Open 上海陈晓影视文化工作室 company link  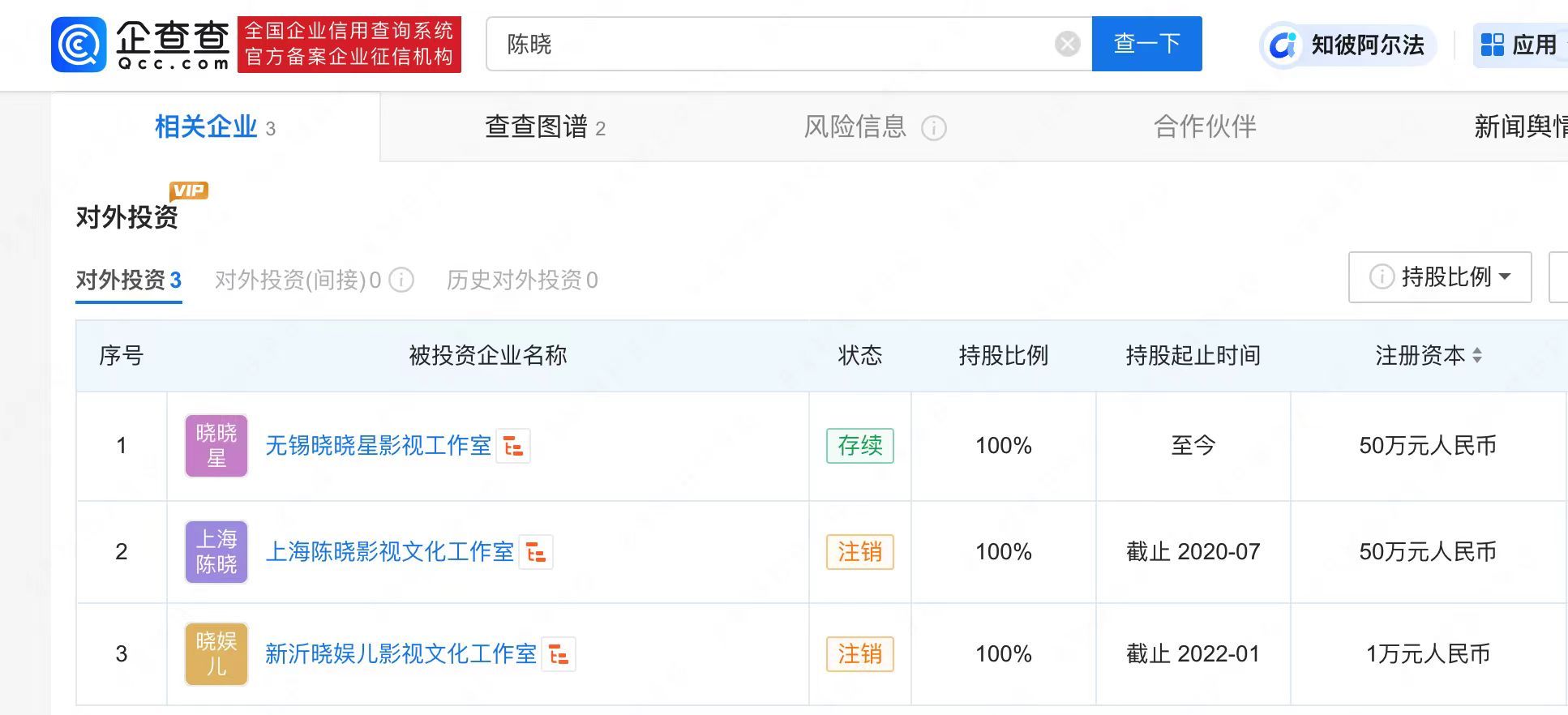click(389, 552)
